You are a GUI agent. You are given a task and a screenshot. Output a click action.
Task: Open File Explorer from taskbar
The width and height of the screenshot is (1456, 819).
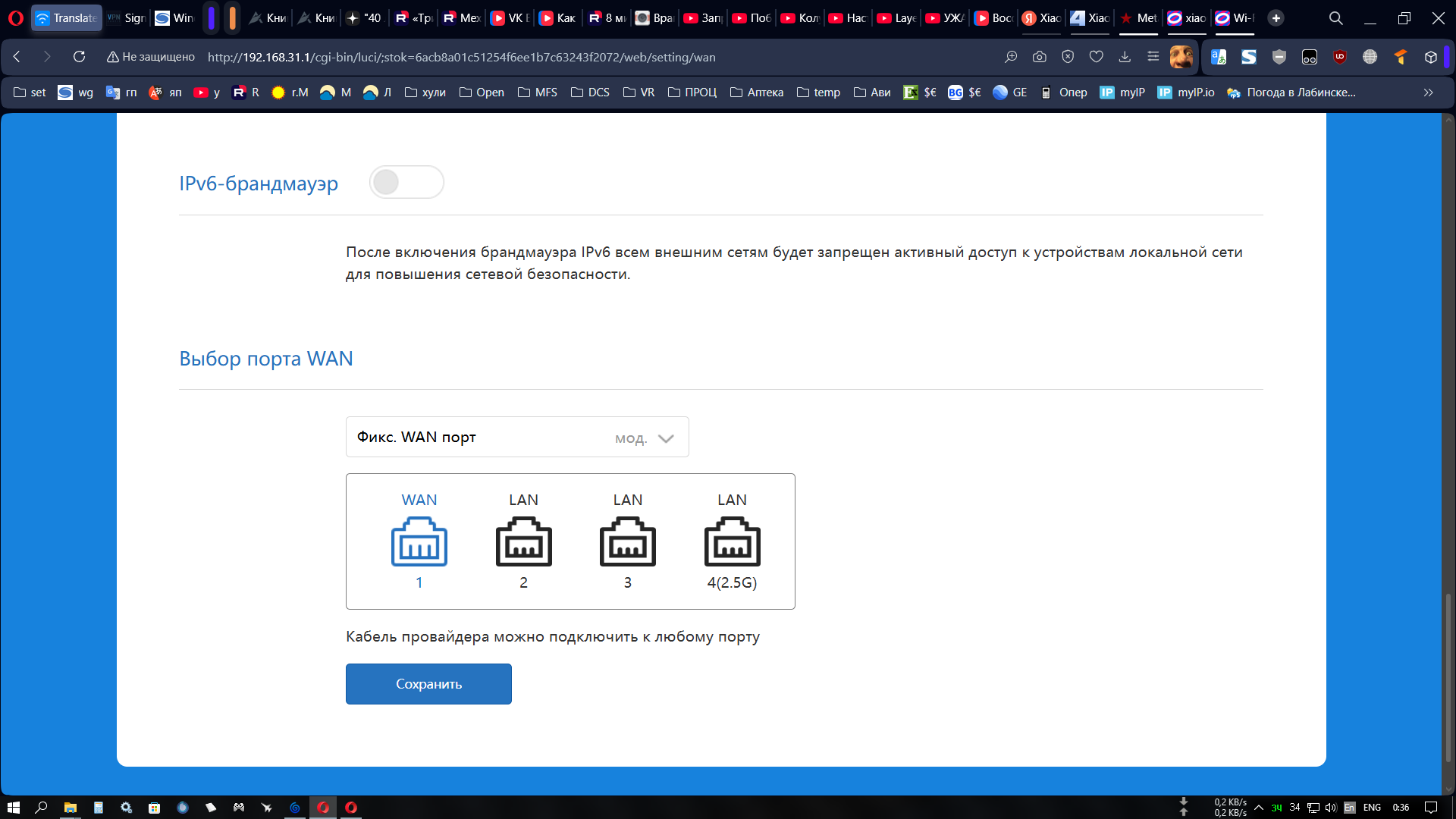click(70, 808)
